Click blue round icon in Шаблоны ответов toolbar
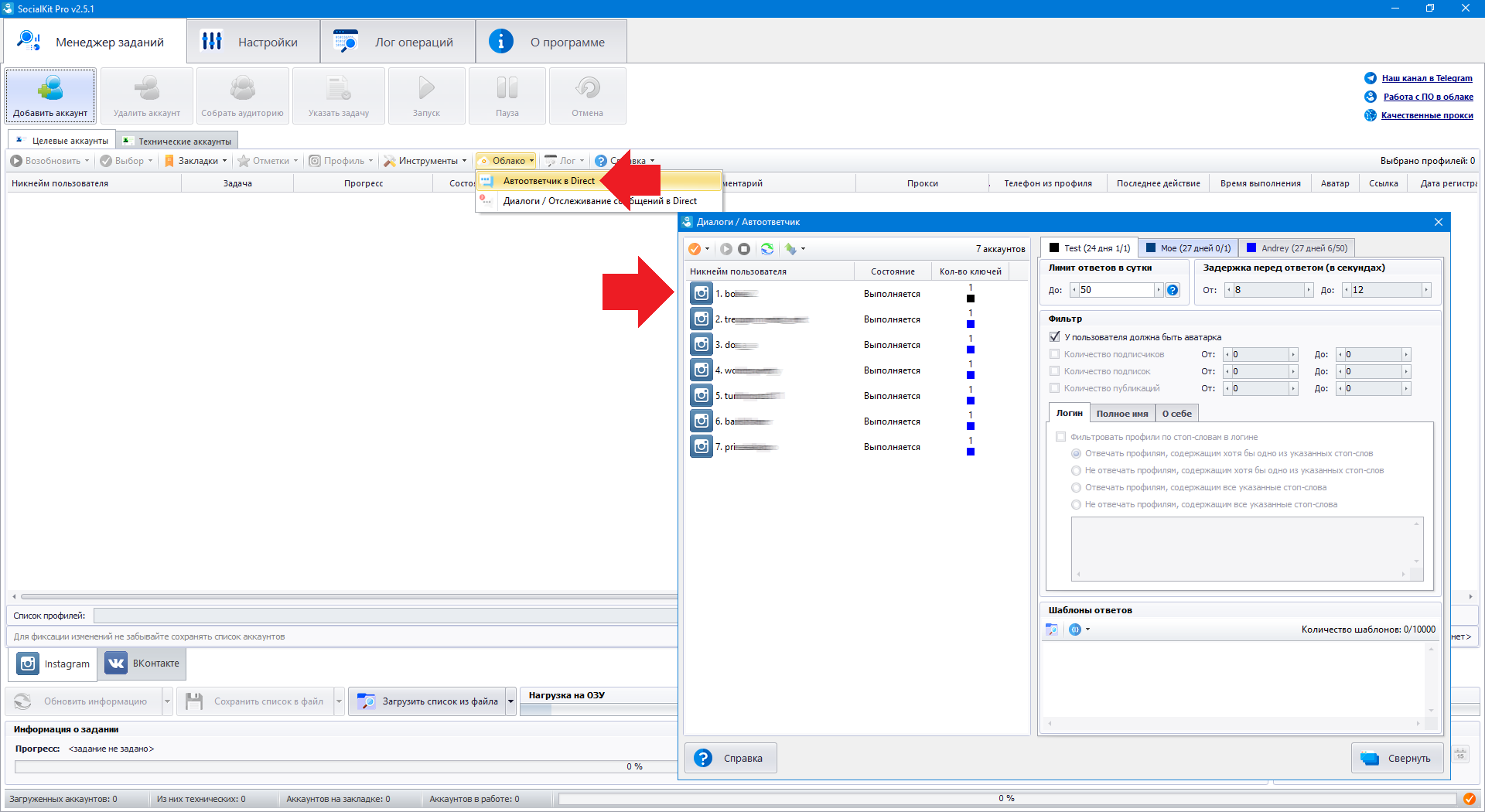 (x=1074, y=629)
